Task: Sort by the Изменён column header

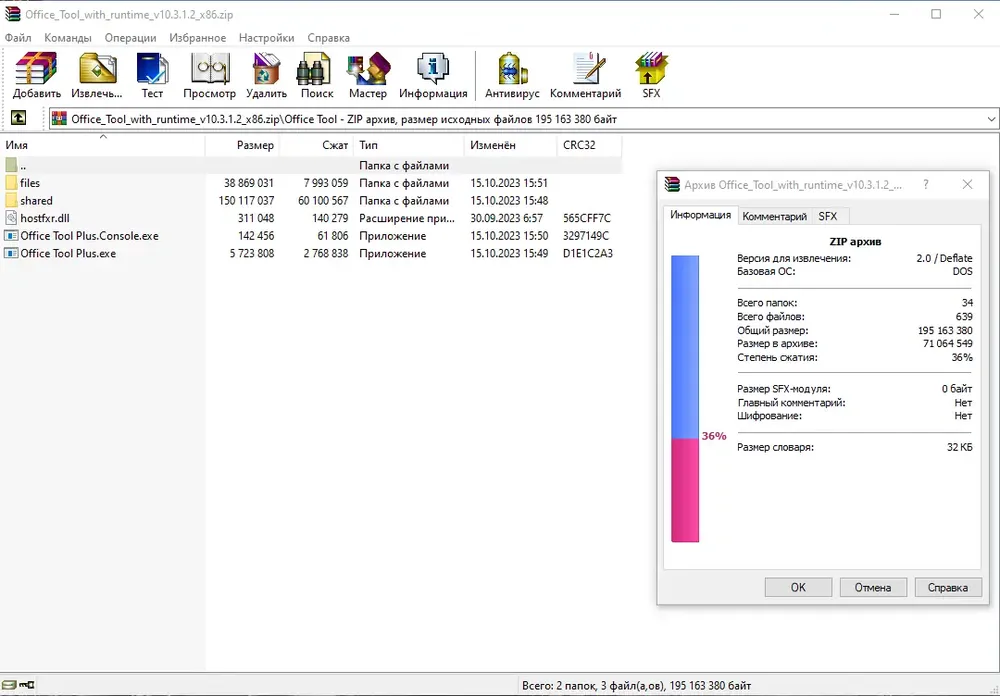Action: point(511,145)
